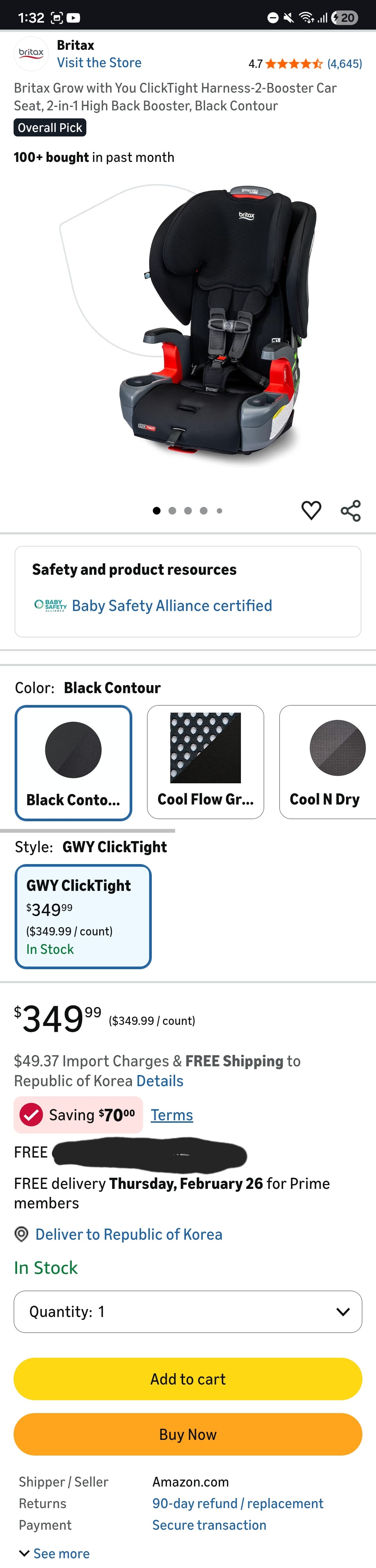Tap the heart wishlist icon
This screenshot has height=1568, width=376.
pos(311,510)
